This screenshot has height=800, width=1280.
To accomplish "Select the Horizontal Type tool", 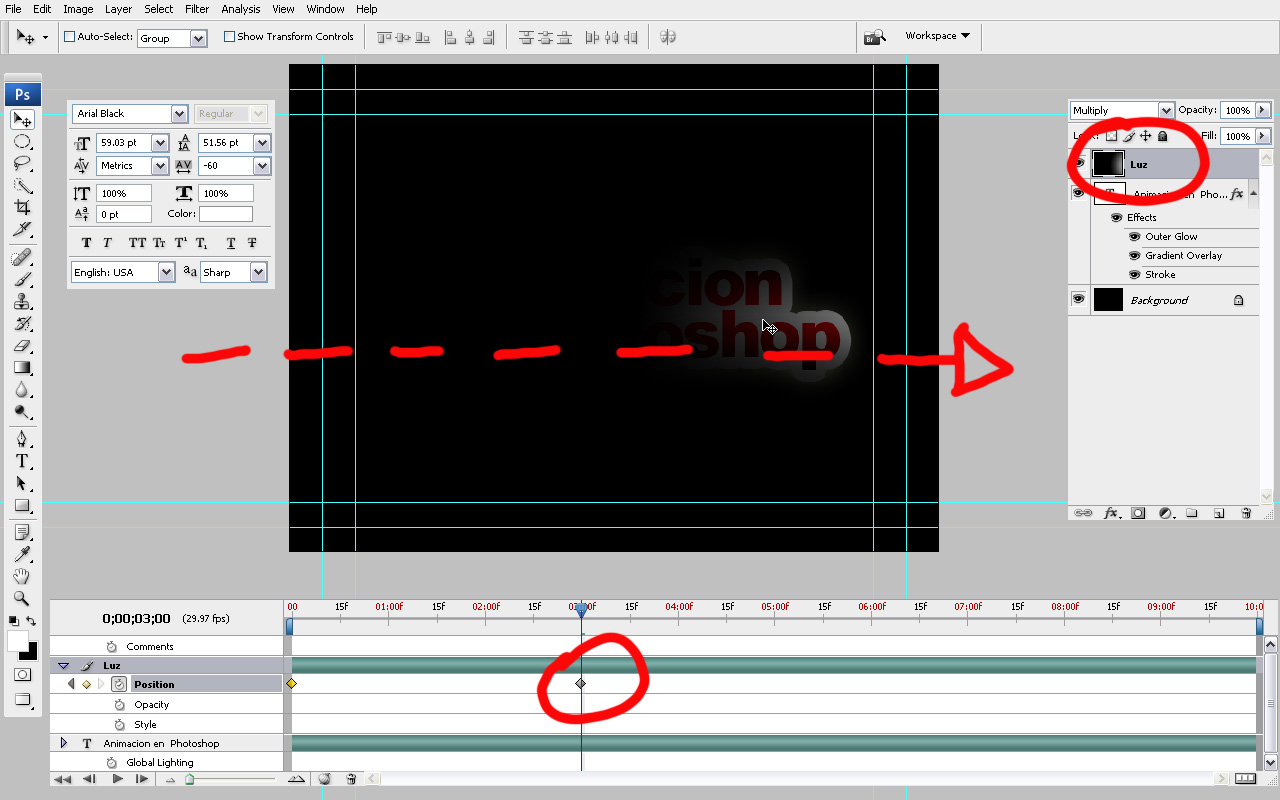I will coord(22,461).
